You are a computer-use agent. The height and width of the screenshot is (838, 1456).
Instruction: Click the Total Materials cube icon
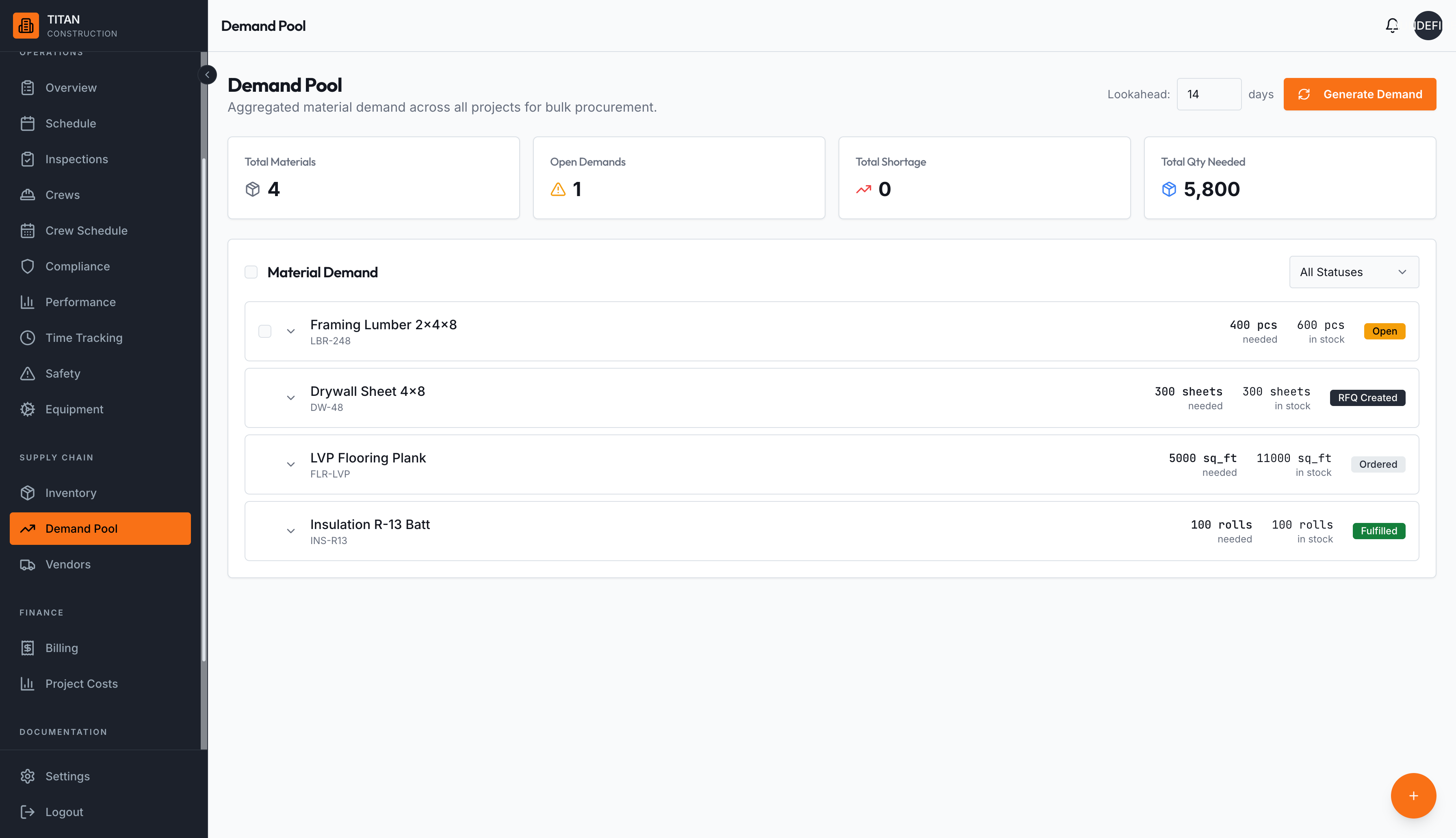[x=253, y=189]
